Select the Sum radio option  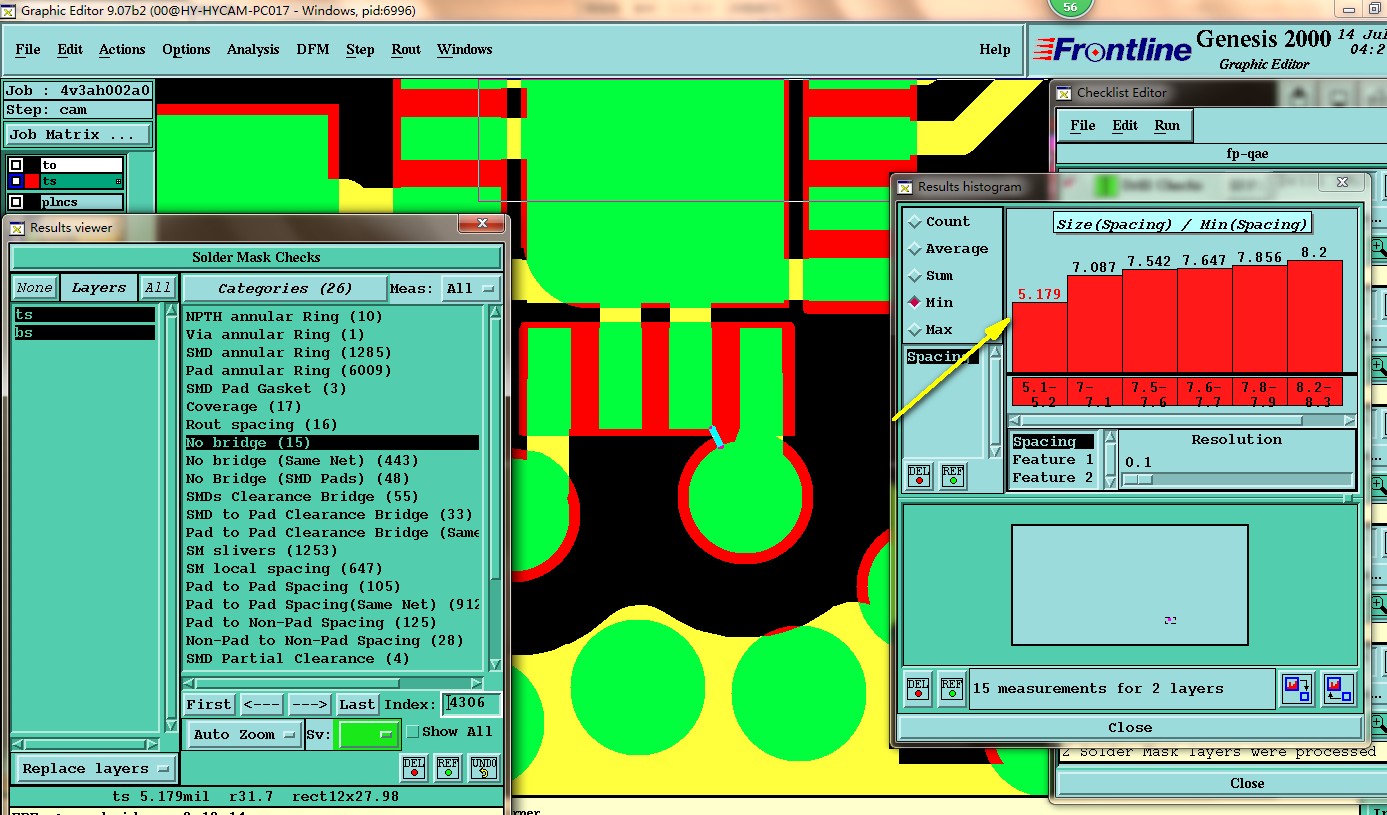tap(914, 276)
